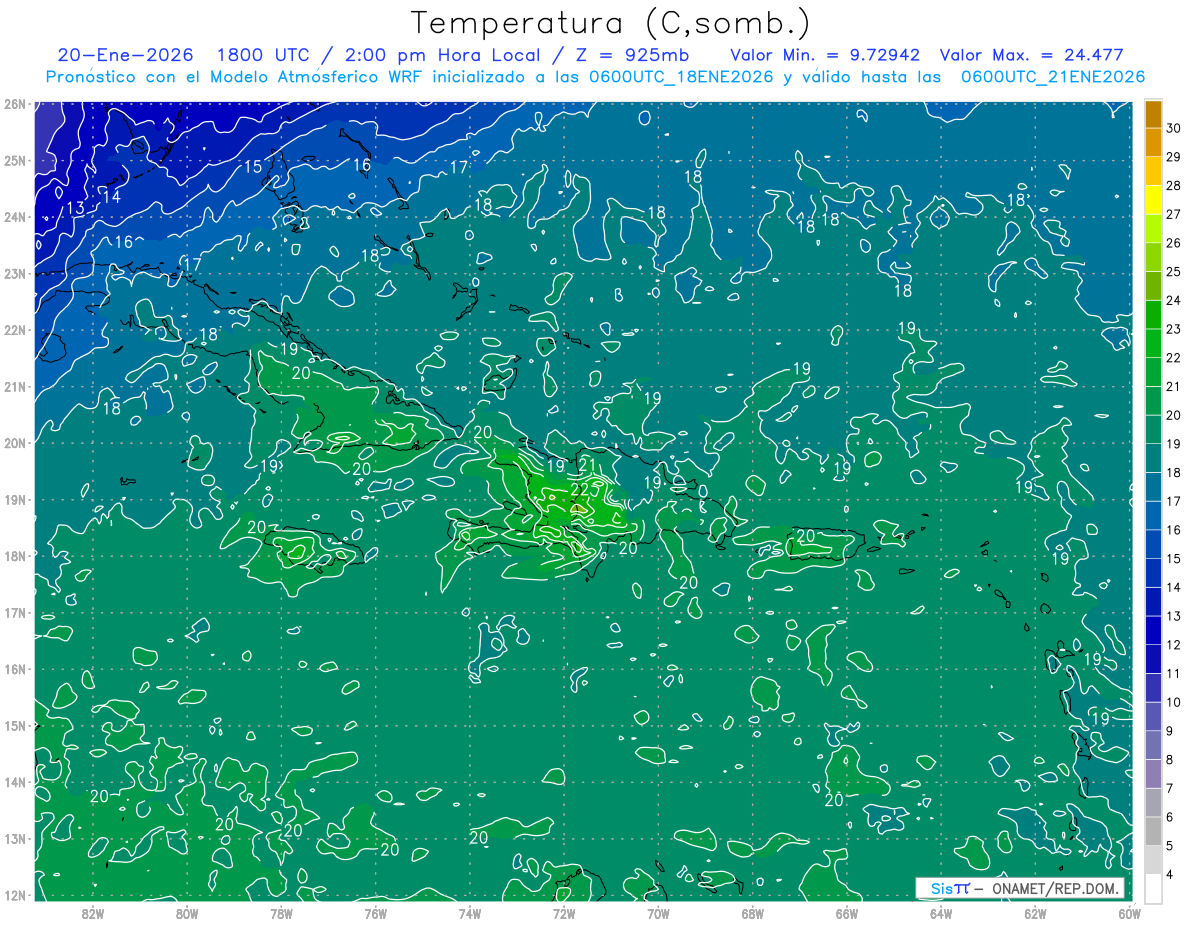Click the "14N" latitude axis label

tap(14, 782)
